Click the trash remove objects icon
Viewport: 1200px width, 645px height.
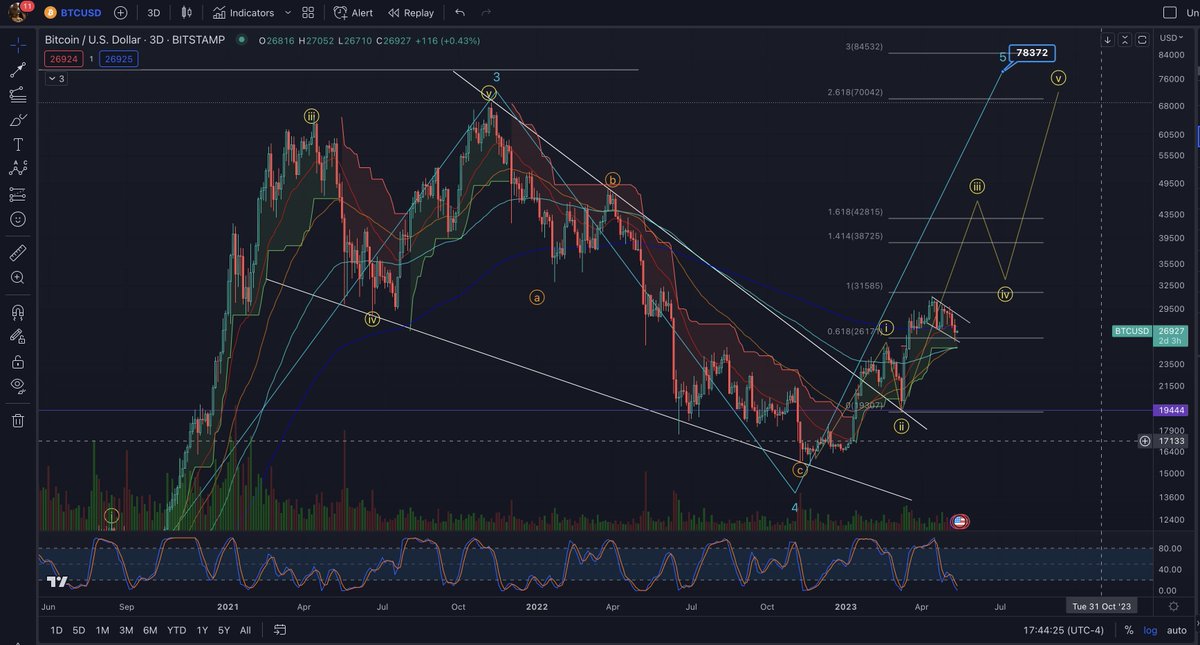click(18, 421)
